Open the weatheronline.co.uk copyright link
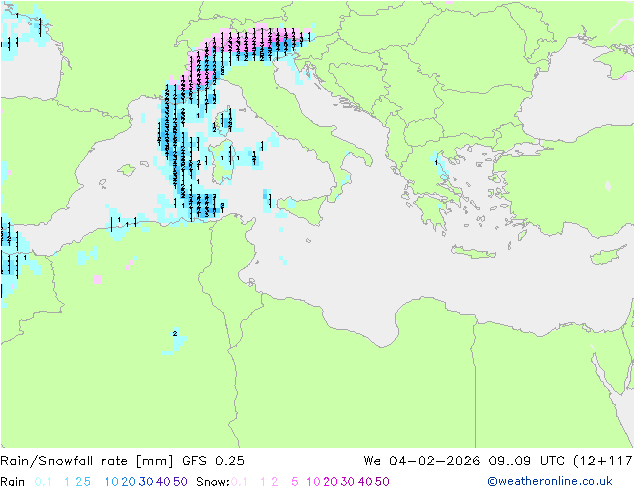 coord(550,481)
